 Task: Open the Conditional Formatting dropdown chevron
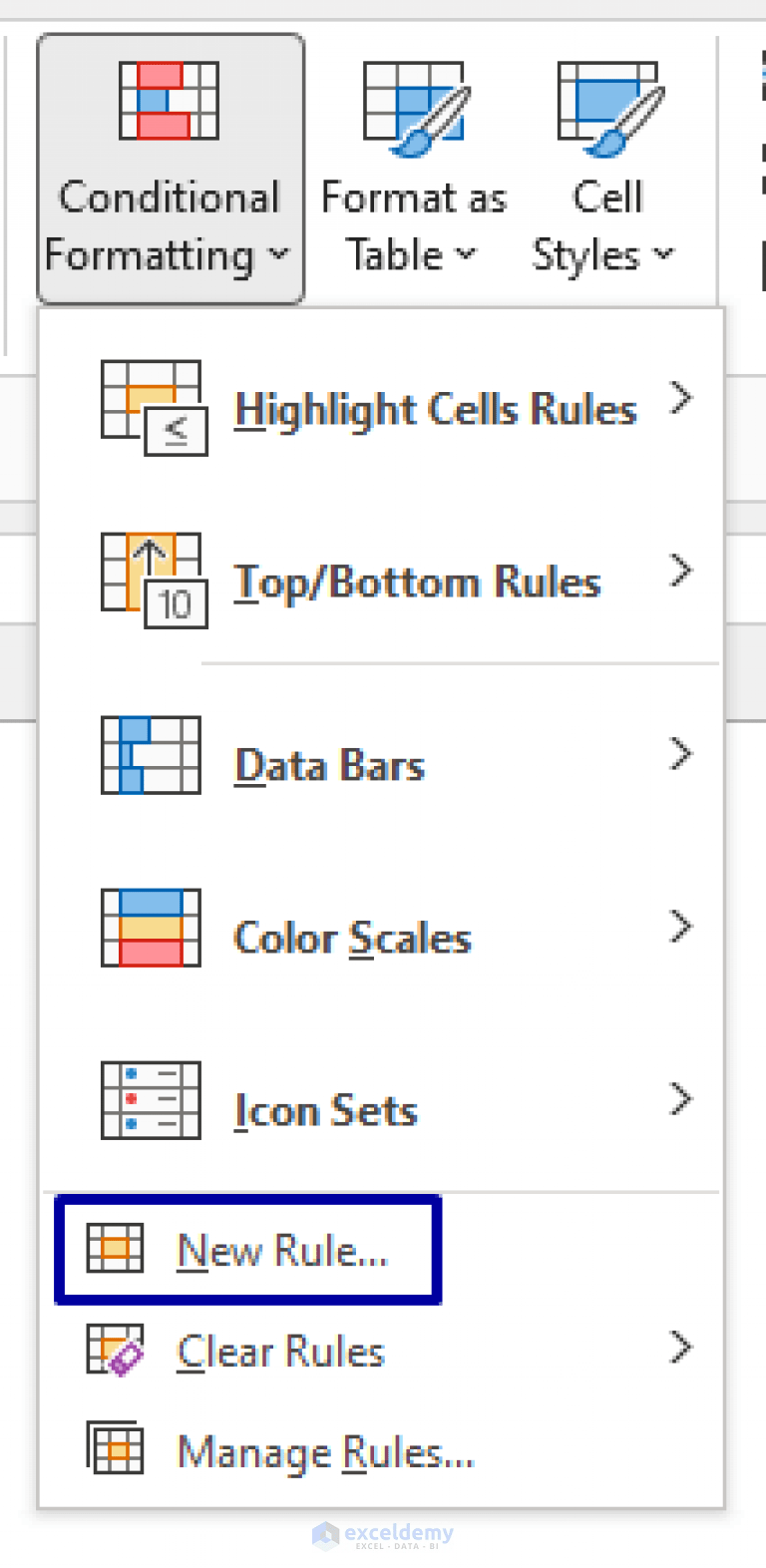[280, 255]
